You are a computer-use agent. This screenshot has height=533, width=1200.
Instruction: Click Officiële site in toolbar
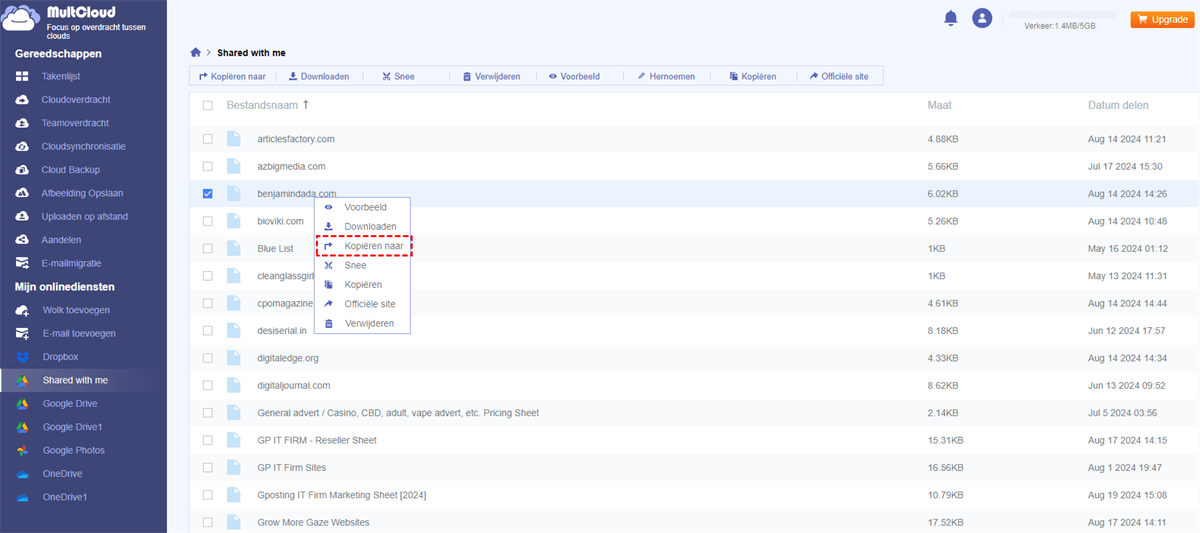point(839,76)
